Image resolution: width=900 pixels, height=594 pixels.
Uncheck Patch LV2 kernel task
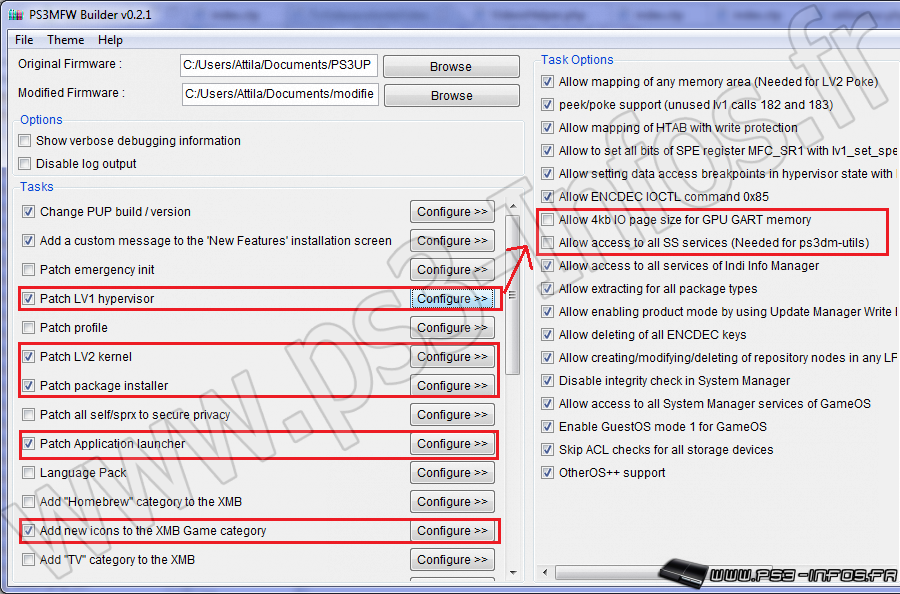(28, 356)
